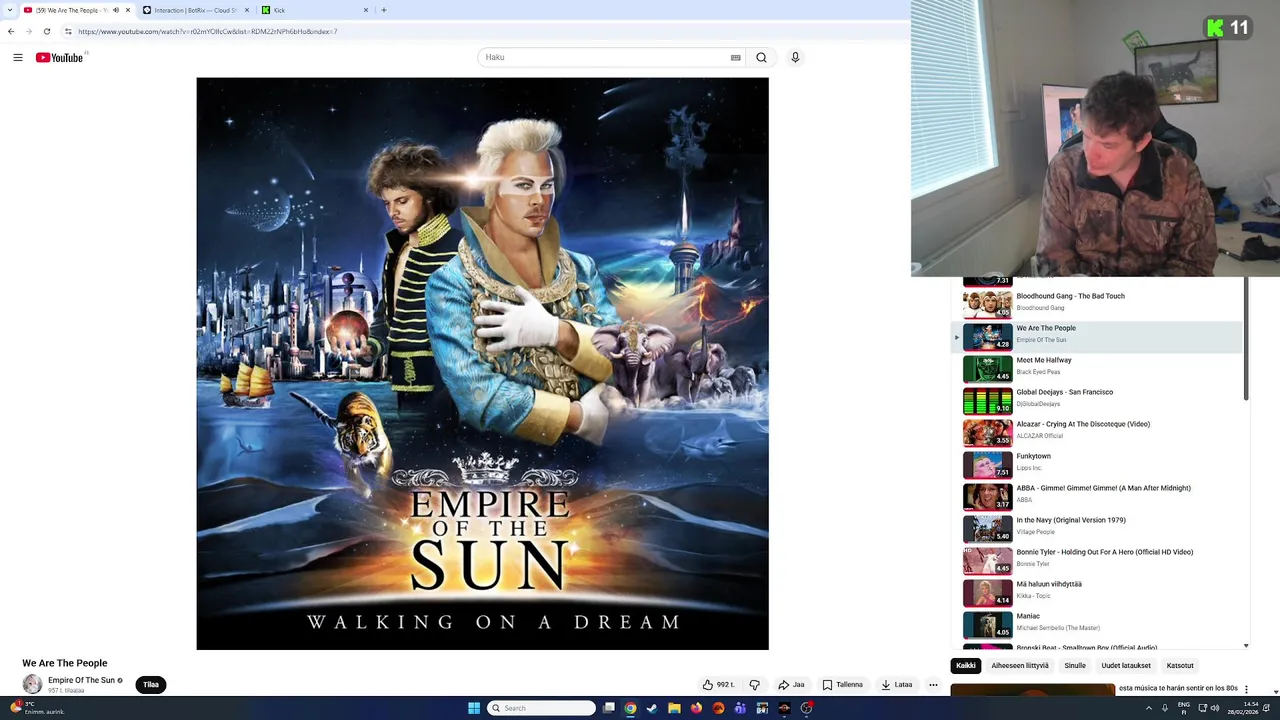
Task: Open the tab search dropdown arrow
Action: [10, 10]
